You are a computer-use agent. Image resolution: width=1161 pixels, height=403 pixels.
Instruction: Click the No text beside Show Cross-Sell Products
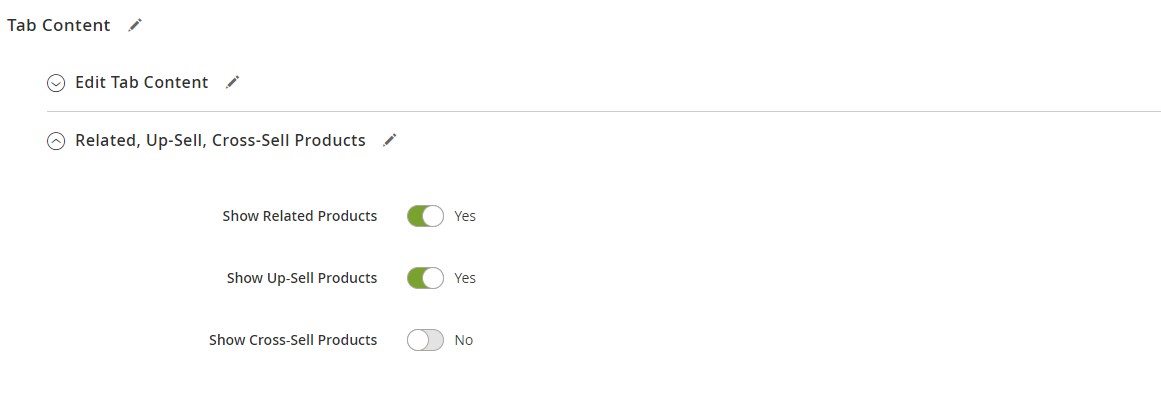[464, 340]
